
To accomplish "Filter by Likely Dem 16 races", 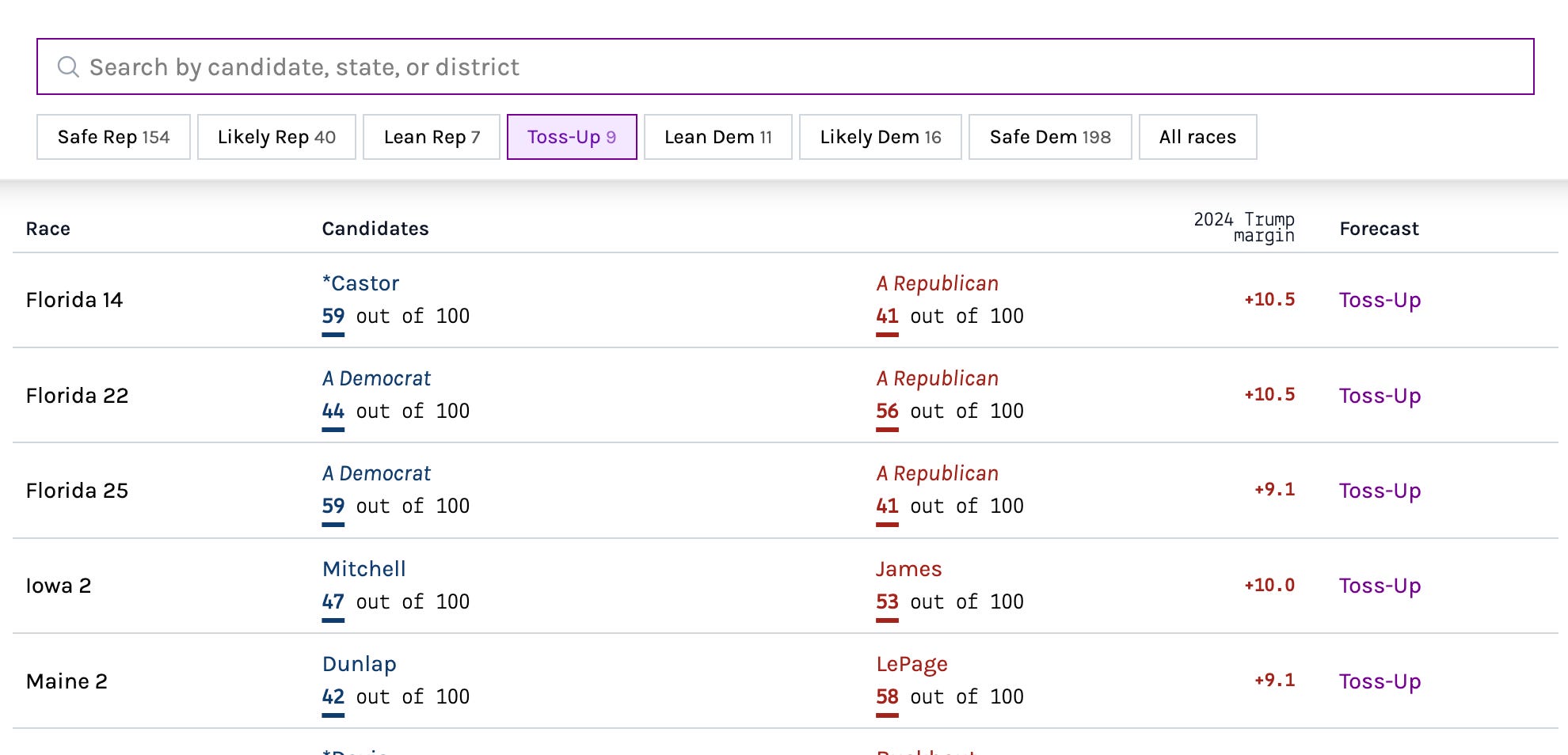I will point(881,137).
